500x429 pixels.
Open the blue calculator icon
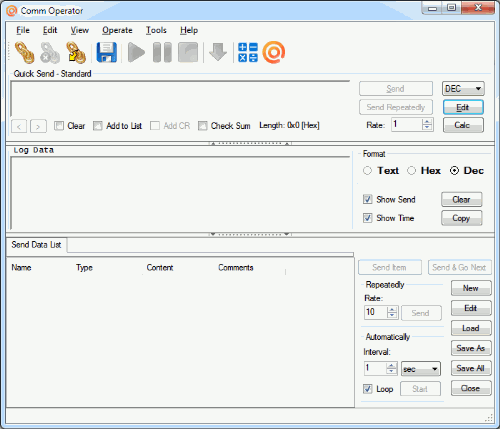click(x=248, y=52)
